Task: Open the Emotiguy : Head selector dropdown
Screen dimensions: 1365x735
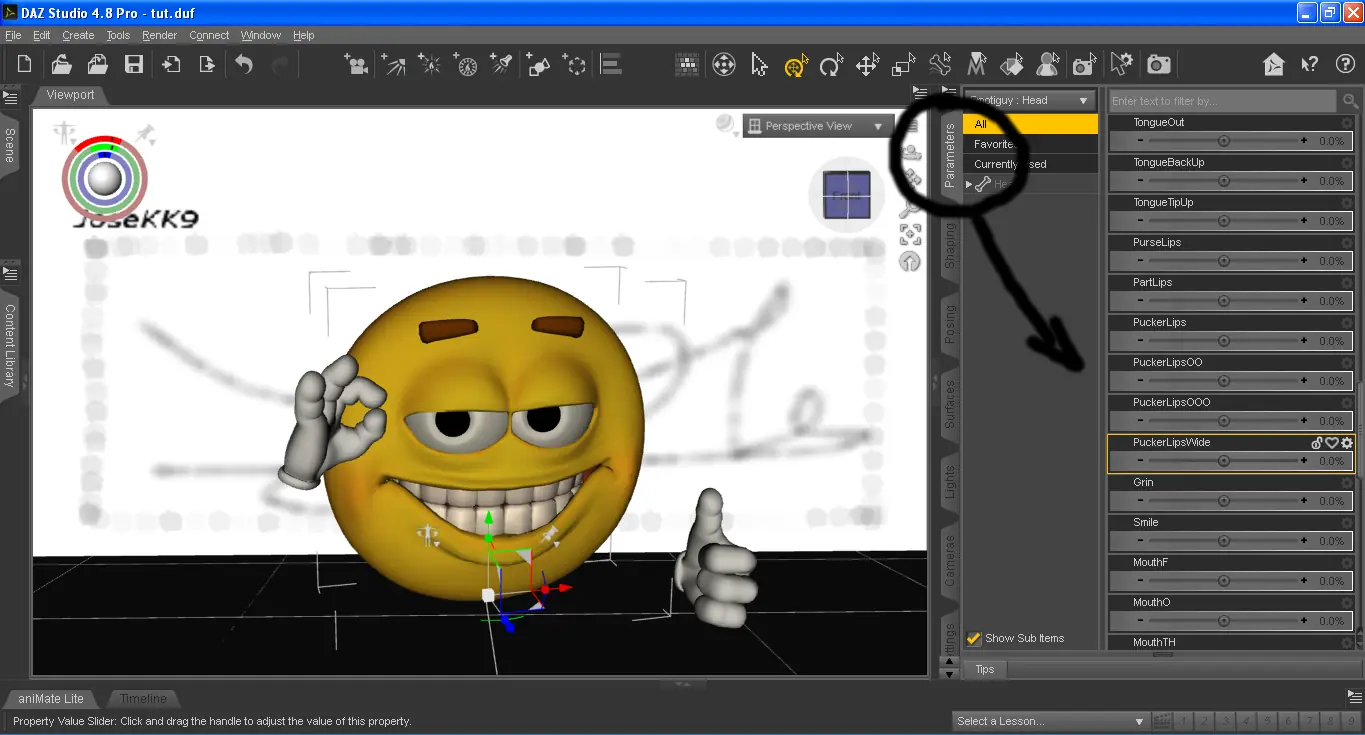Action: coord(1030,100)
